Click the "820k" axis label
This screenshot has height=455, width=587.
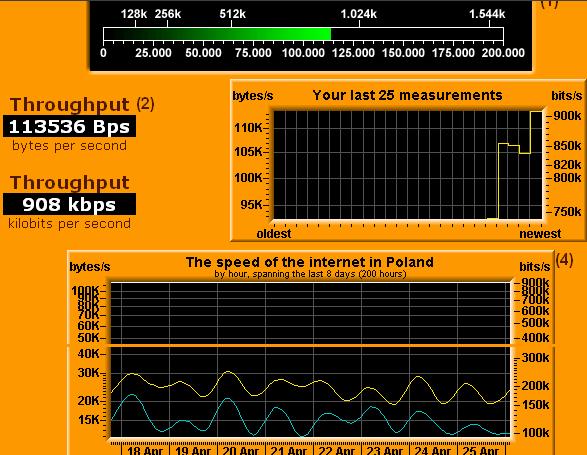click(x=567, y=164)
